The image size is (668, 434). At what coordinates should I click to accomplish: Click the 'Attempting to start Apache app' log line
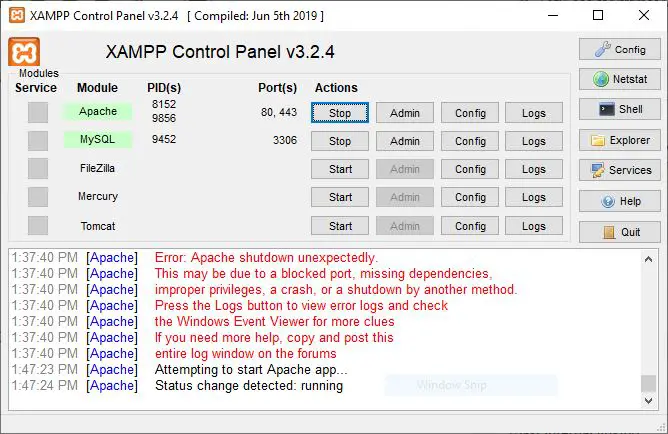(251, 369)
